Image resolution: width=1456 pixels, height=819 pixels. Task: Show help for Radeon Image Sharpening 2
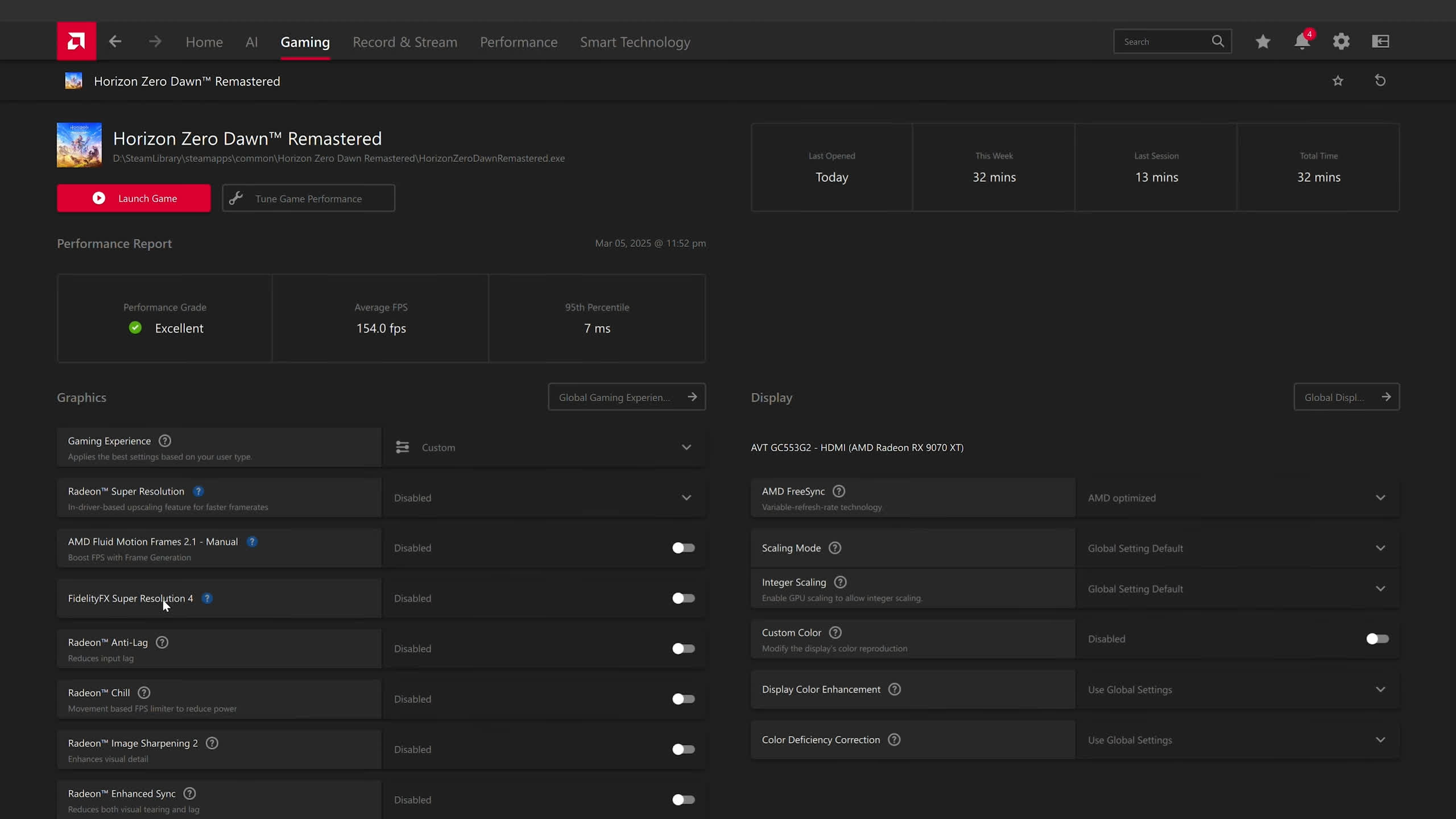tap(212, 743)
